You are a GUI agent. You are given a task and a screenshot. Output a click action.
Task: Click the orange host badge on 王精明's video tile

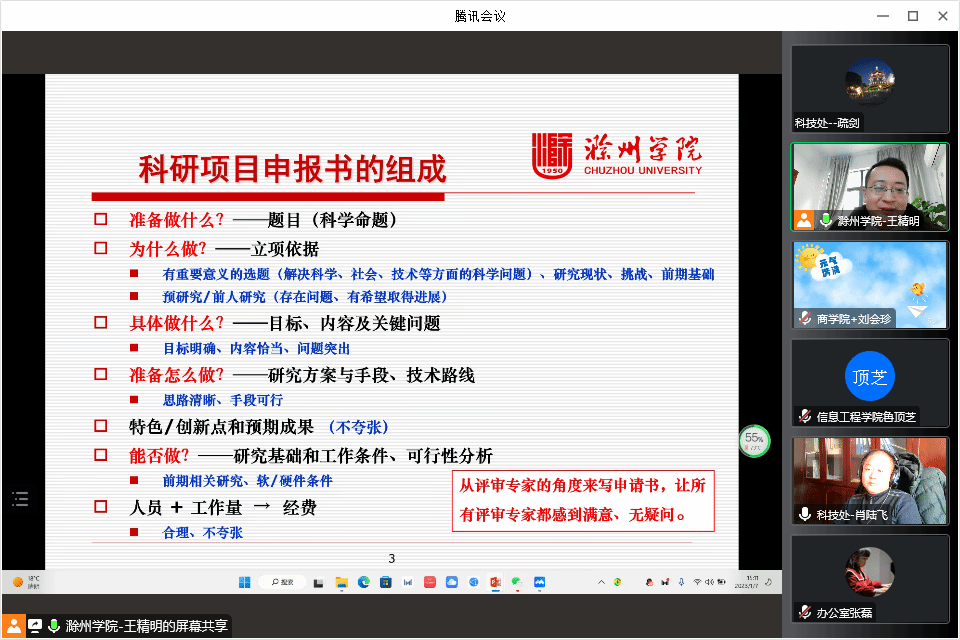pyautogui.click(x=804, y=220)
